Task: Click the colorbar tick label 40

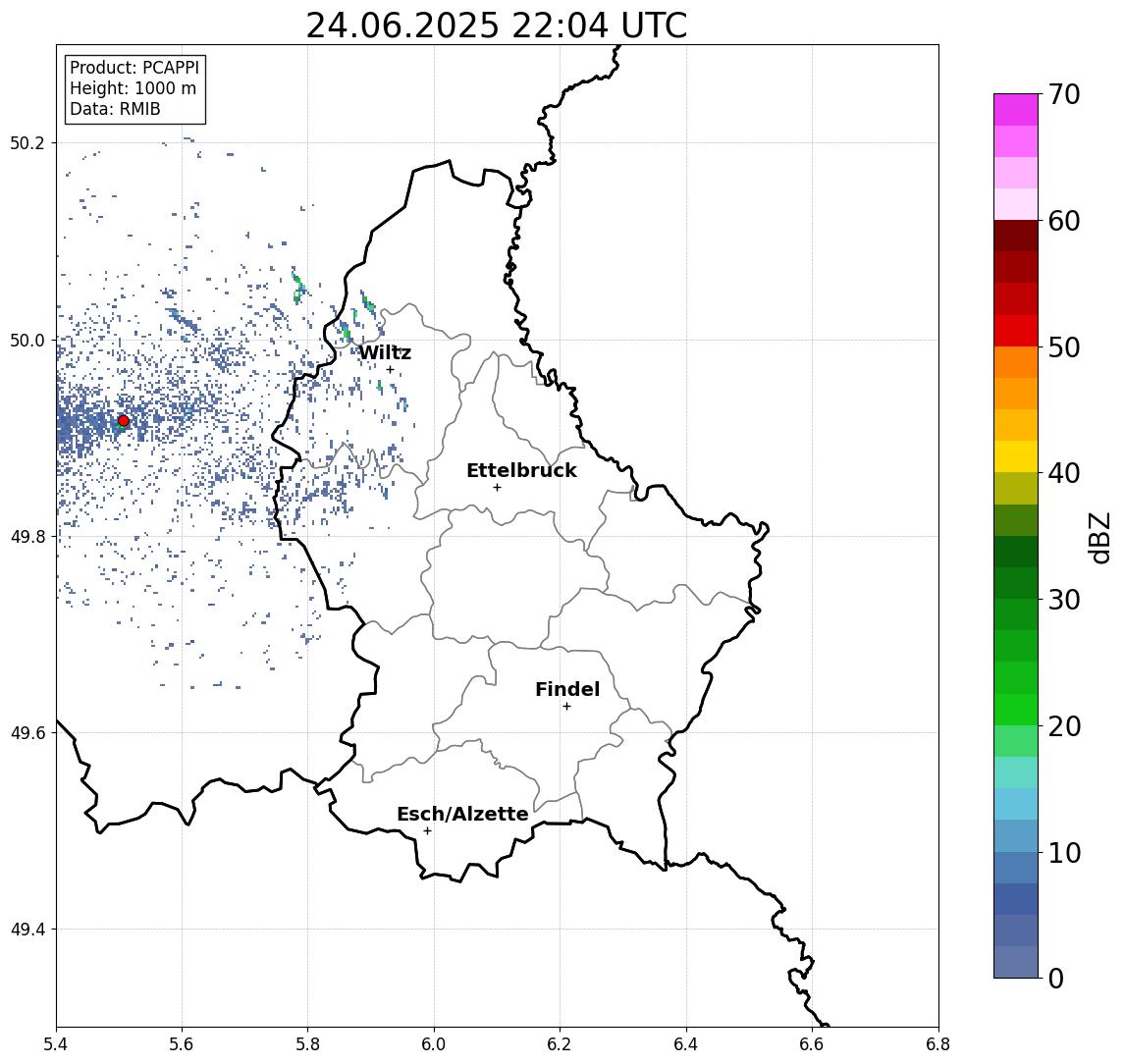Action: tap(1064, 473)
